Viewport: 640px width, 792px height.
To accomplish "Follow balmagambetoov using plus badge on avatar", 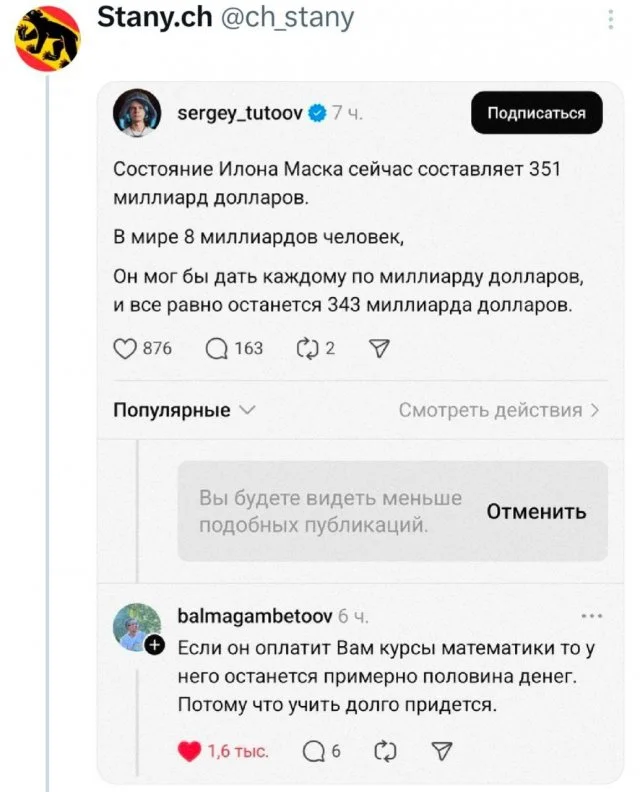I will 154,645.
